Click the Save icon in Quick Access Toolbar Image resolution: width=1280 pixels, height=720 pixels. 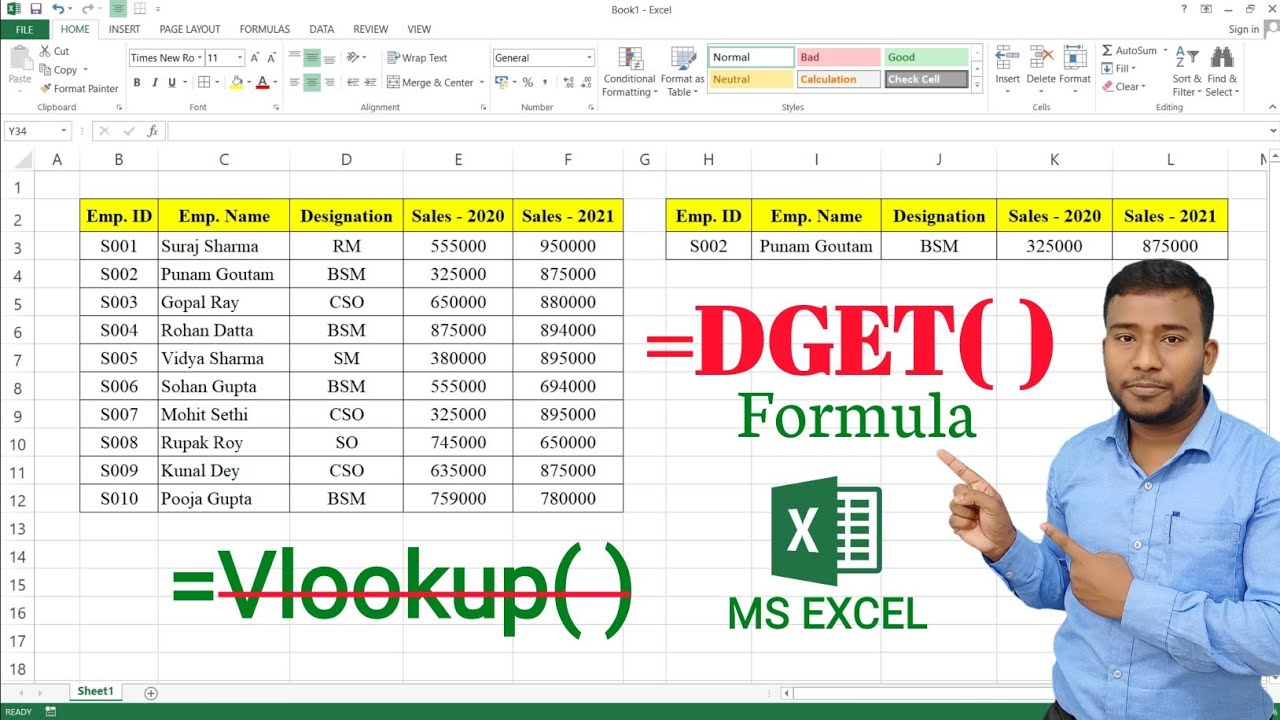pyautogui.click(x=36, y=9)
